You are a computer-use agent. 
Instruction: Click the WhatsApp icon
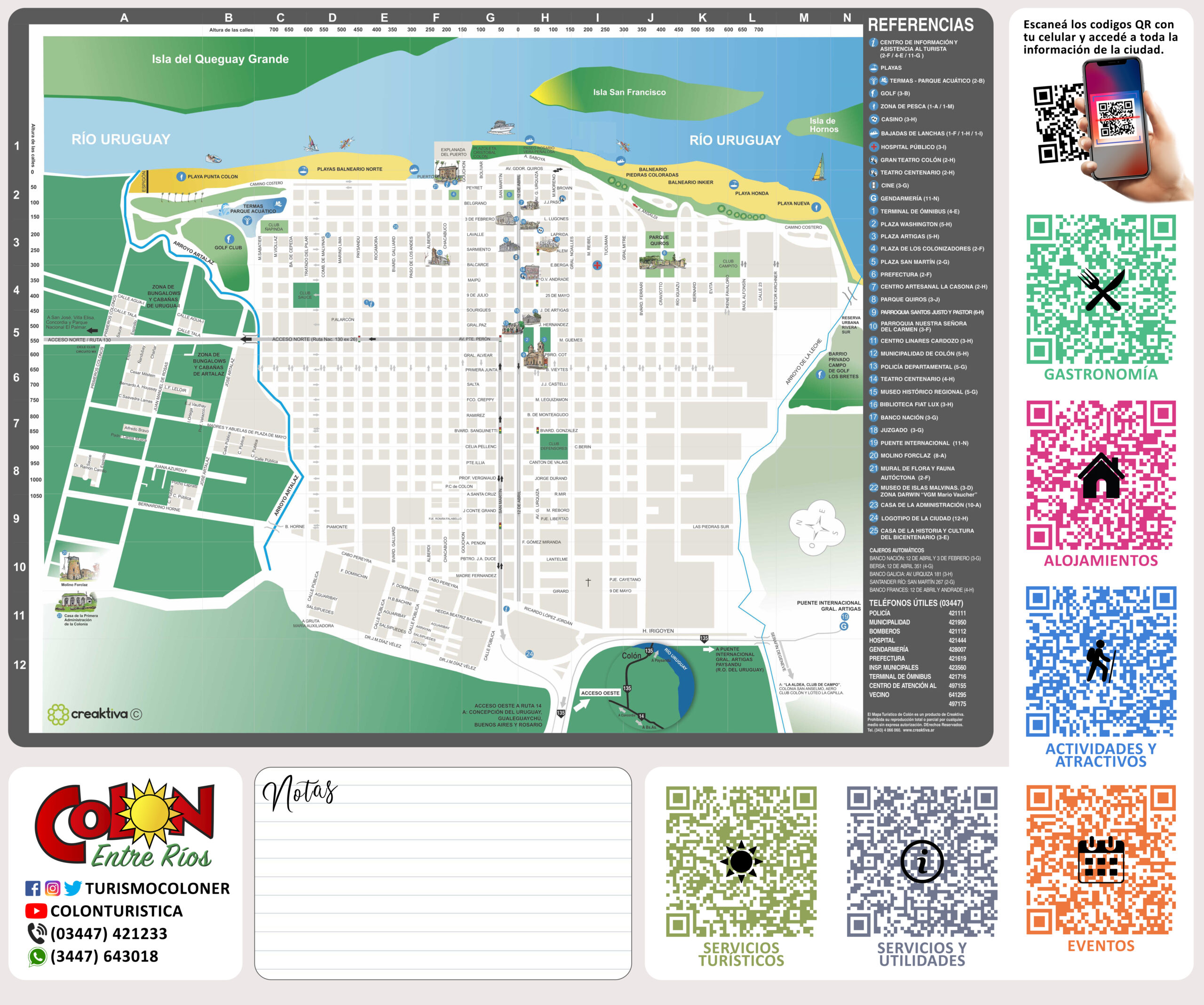37,956
